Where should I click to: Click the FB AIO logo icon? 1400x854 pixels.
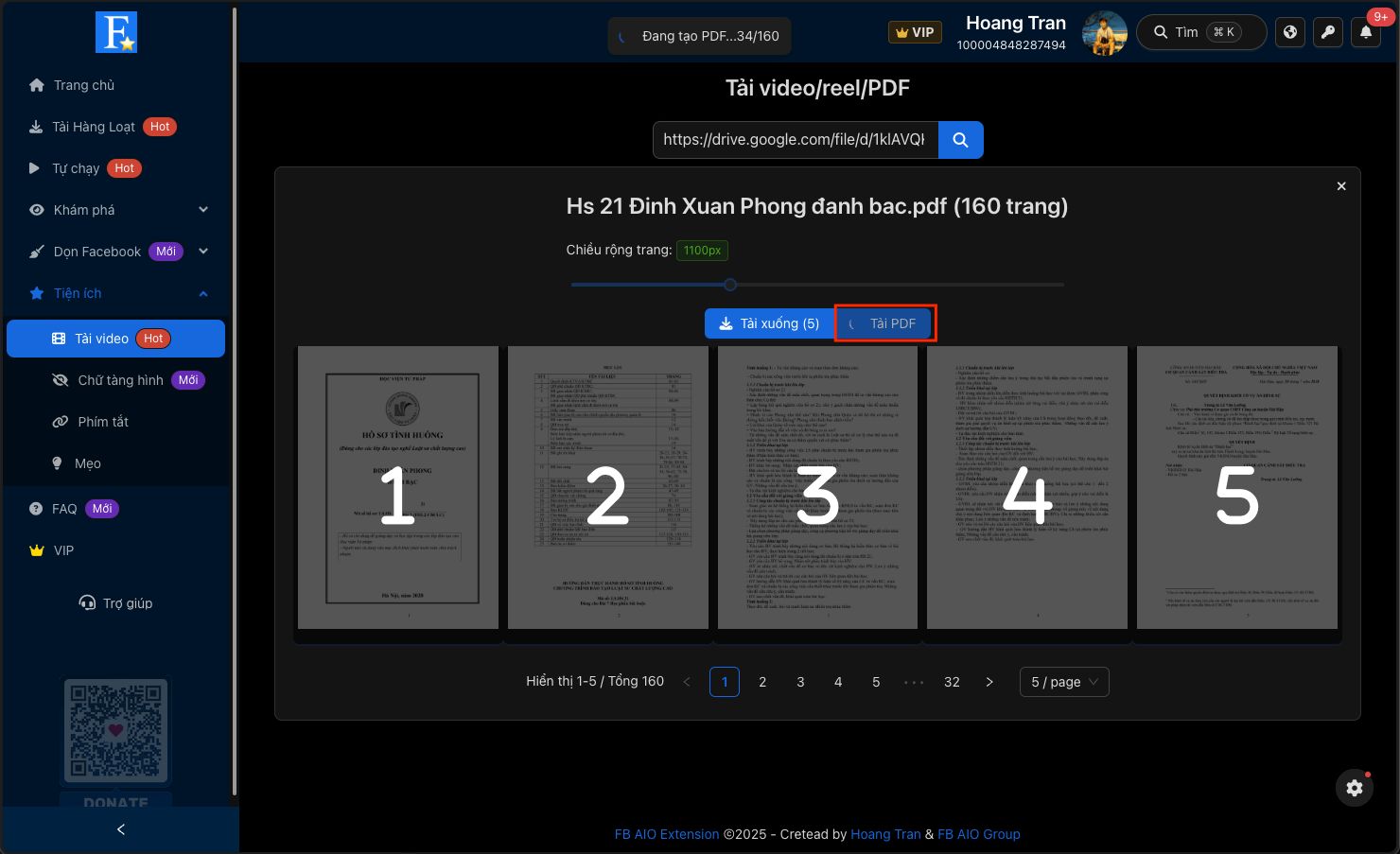tap(116, 32)
